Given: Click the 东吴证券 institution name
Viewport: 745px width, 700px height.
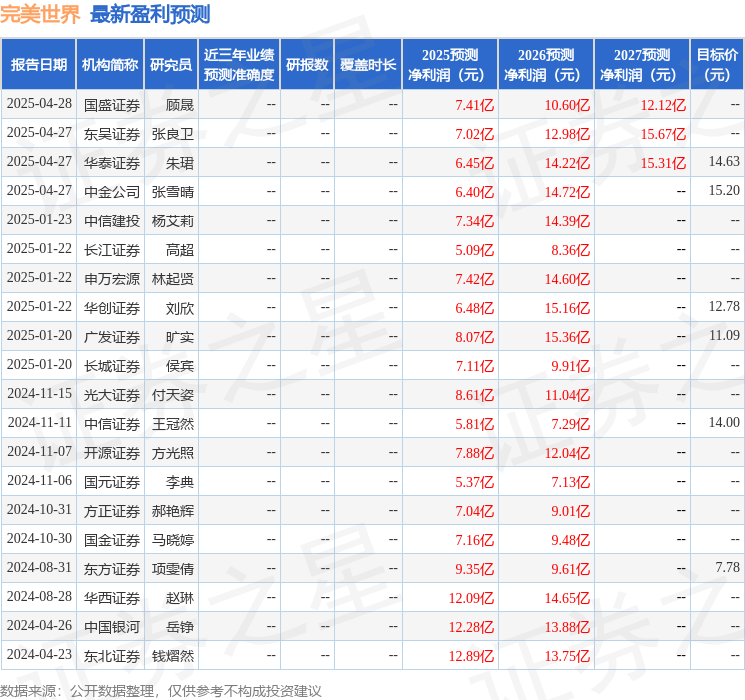Looking at the screenshot, I should (111, 134).
